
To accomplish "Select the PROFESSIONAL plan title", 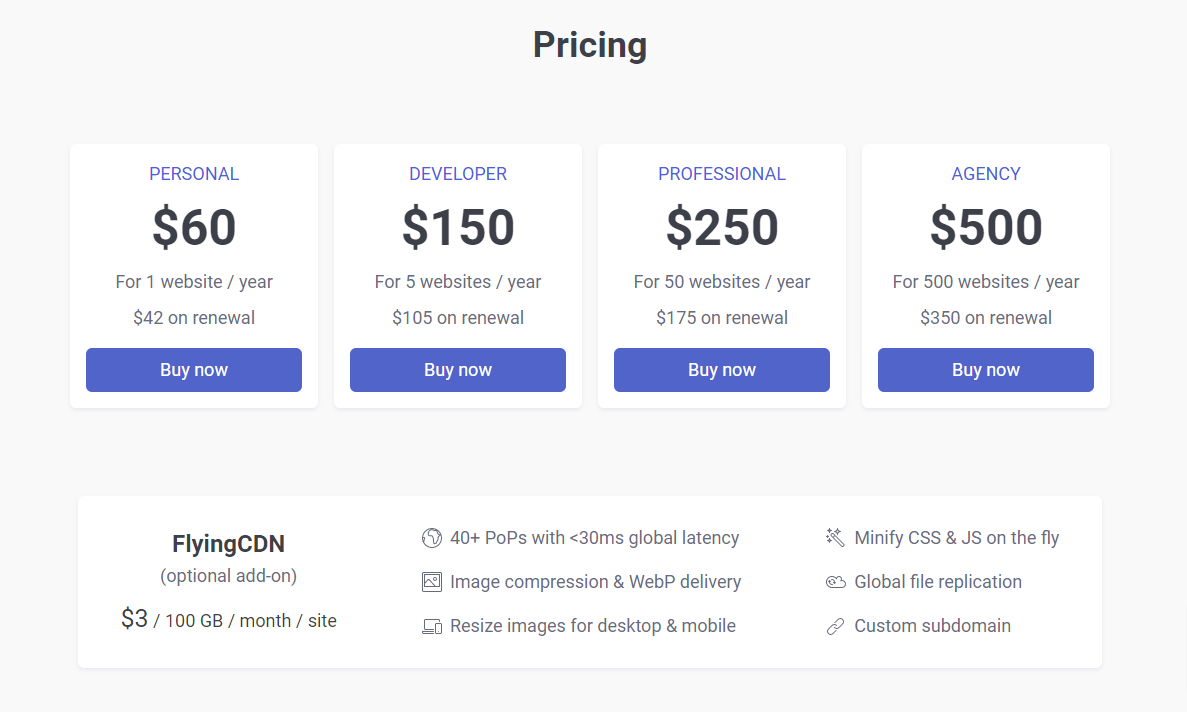I will pyautogui.click(x=722, y=174).
